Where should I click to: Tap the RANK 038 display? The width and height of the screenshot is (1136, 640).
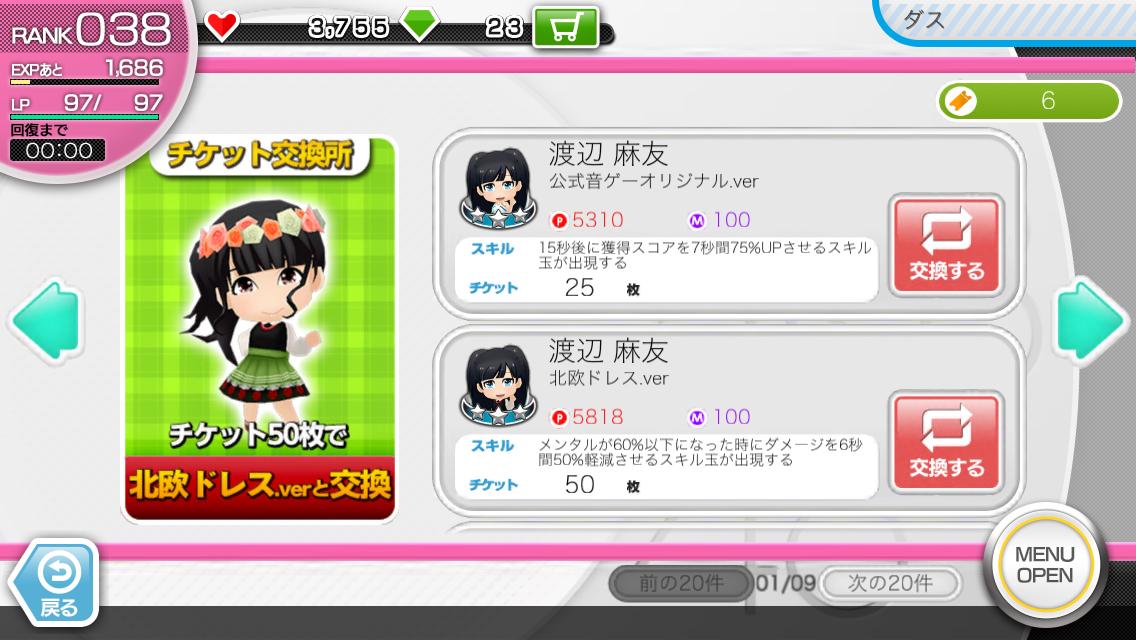coord(91,30)
